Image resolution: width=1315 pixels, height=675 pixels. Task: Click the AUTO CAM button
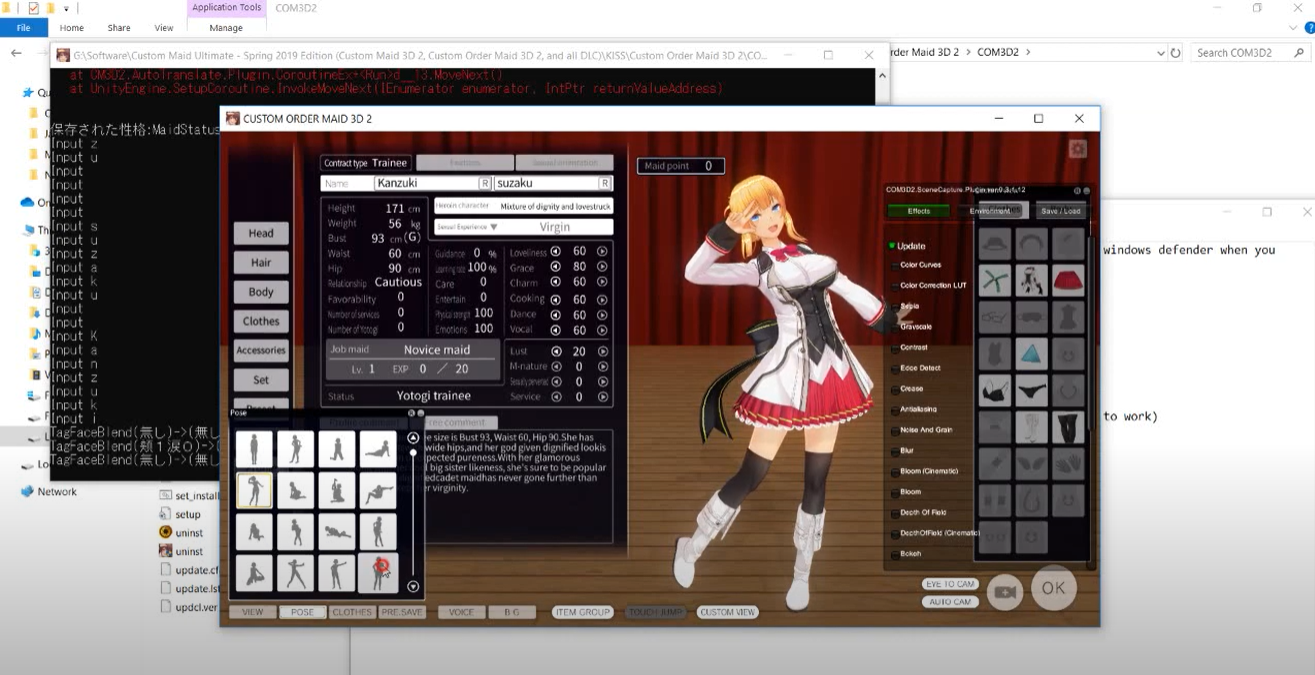click(x=950, y=602)
